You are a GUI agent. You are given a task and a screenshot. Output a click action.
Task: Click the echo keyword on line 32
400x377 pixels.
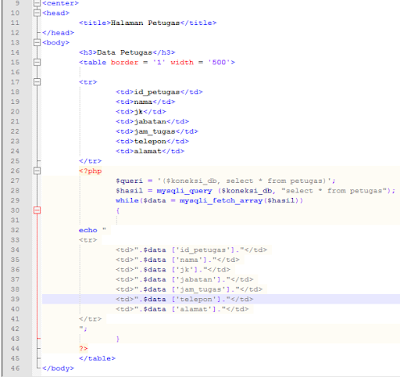pos(88,230)
